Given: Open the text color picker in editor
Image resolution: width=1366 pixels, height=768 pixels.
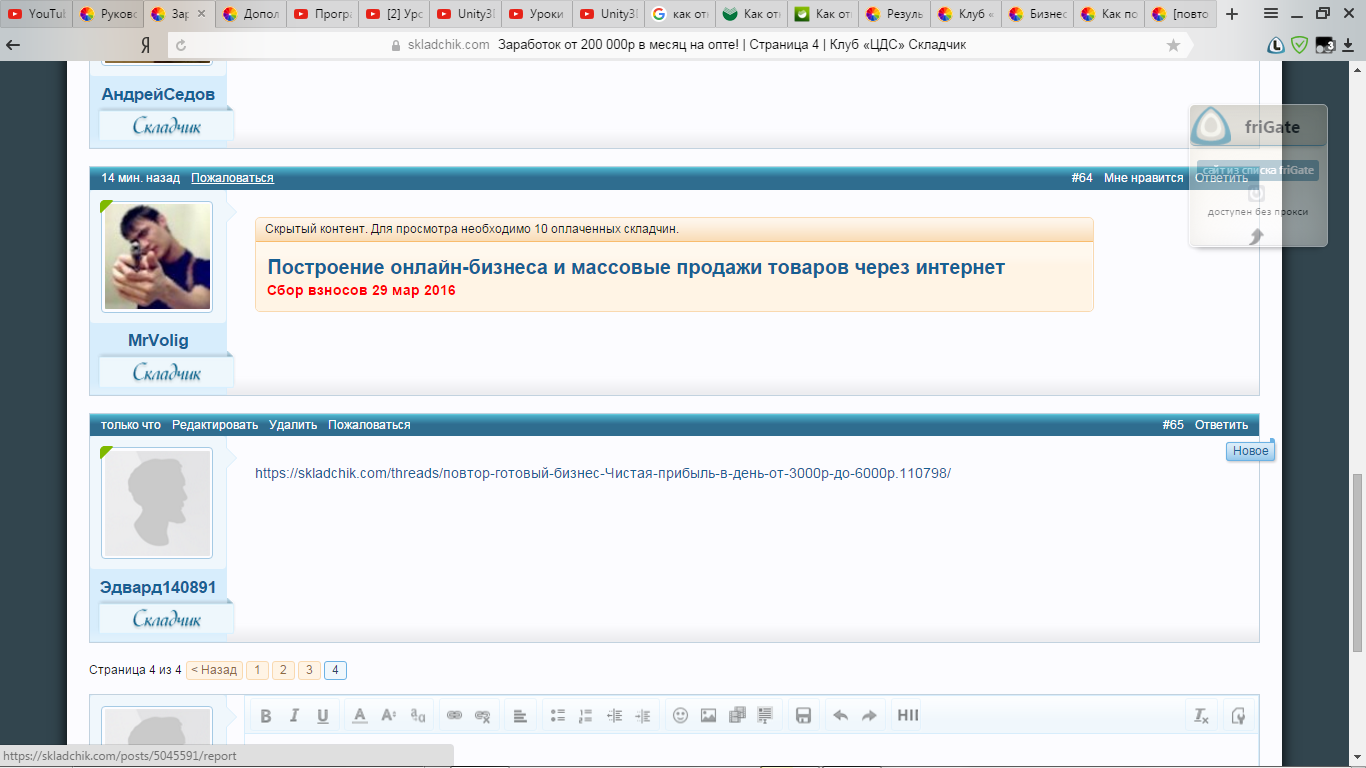Looking at the screenshot, I should tap(360, 715).
